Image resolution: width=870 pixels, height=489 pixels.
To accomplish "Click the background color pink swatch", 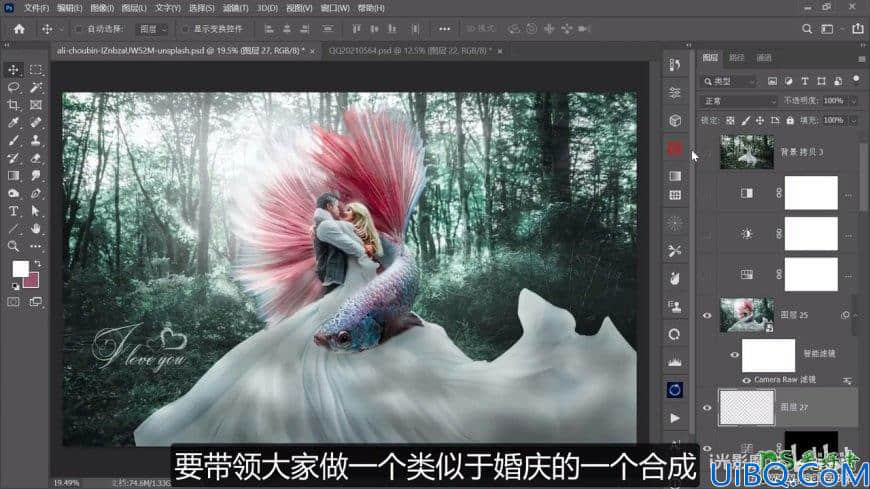I will pos(33,282).
